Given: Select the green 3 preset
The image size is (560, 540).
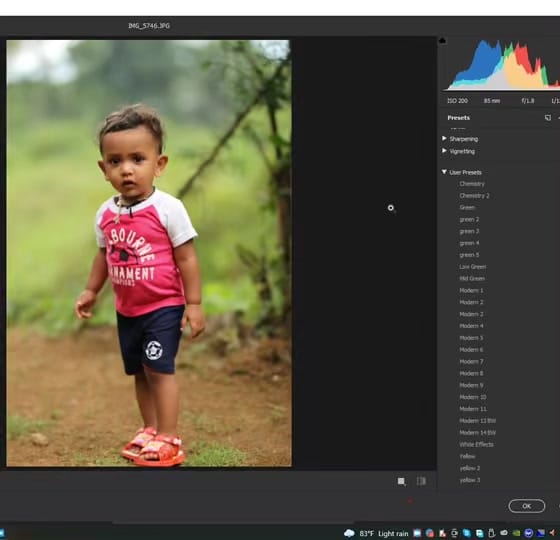Looking at the screenshot, I should tap(469, 231).
